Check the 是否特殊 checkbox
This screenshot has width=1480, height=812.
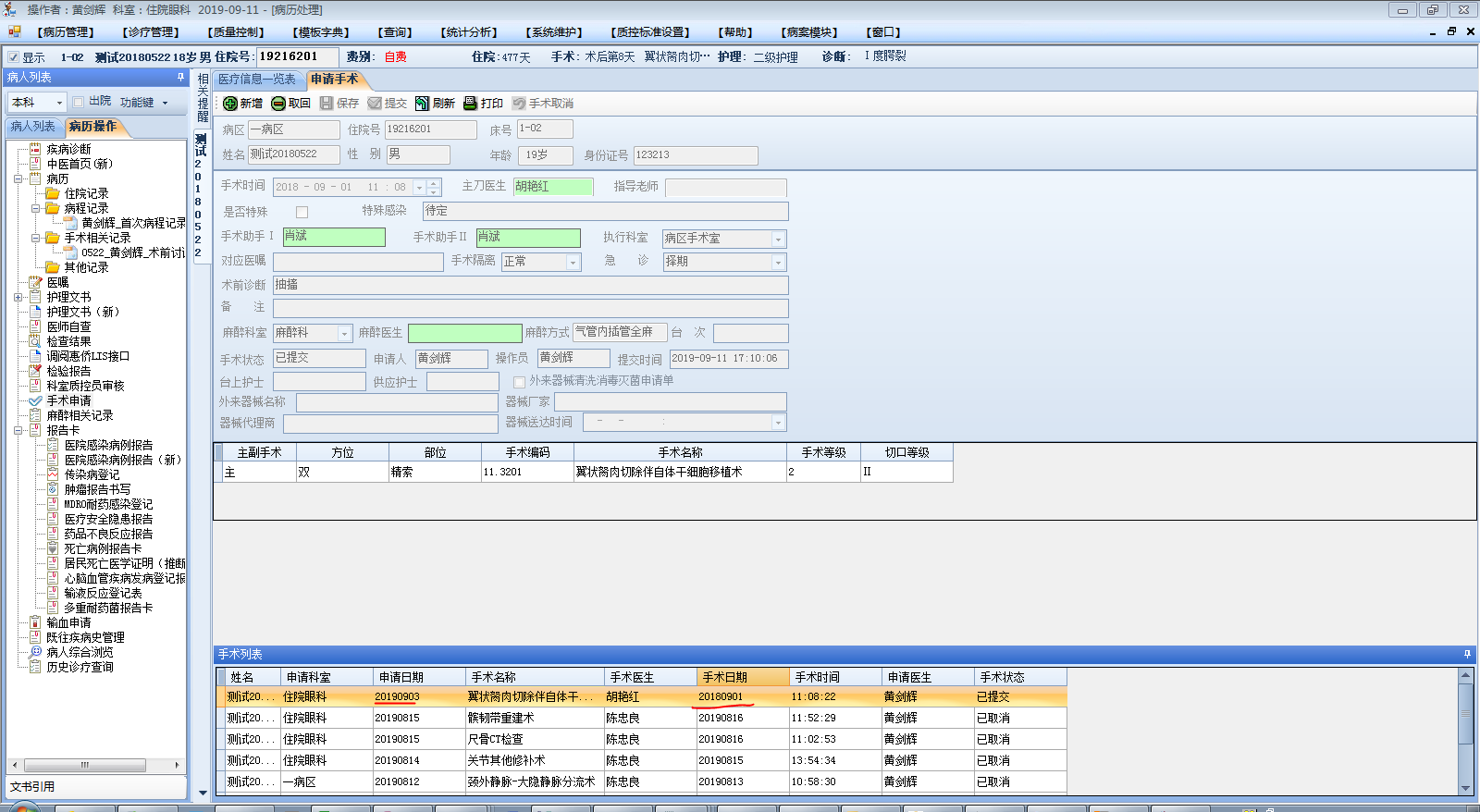coord(302,212)
